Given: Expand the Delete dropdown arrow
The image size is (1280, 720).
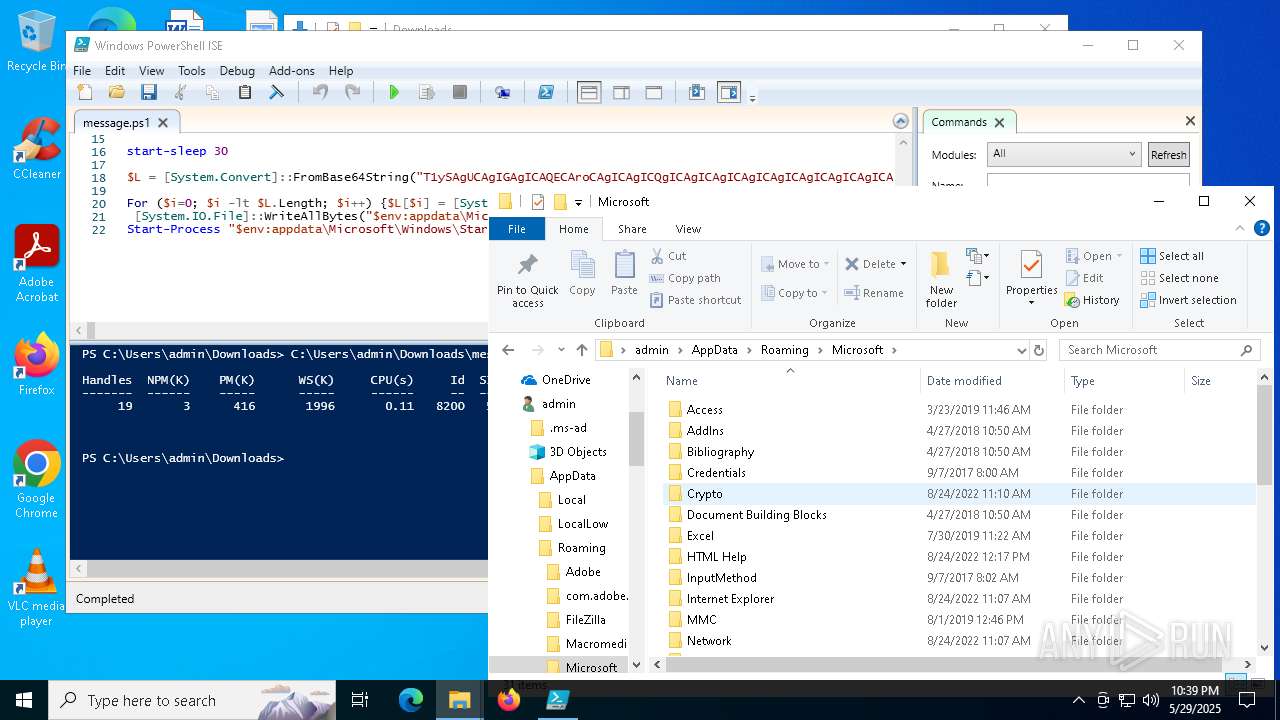Looking at the screenshot, I should click(x=903, y=264).
